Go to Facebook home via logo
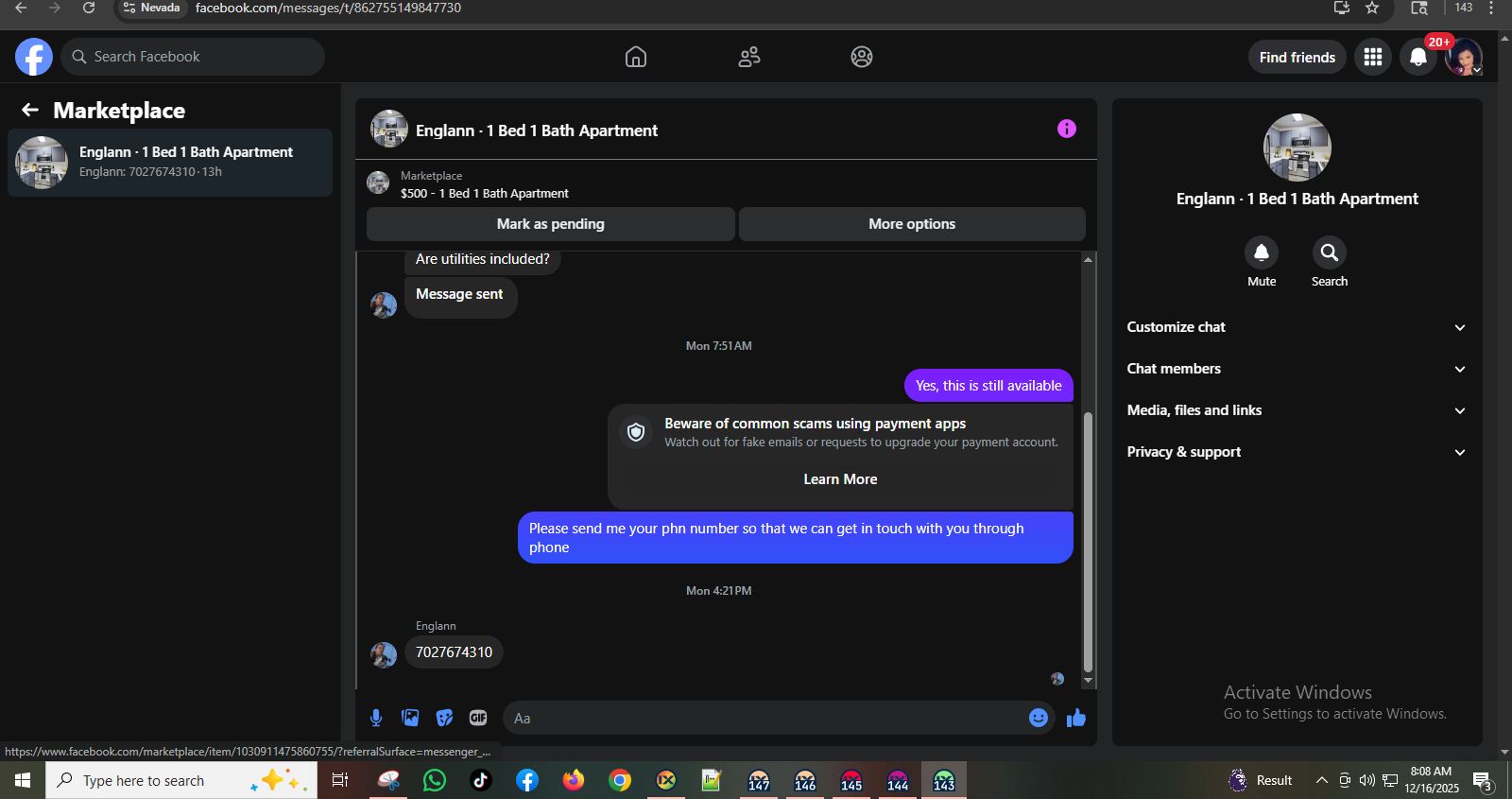Viewport: 1512px width, 799px height. point(34,57)
